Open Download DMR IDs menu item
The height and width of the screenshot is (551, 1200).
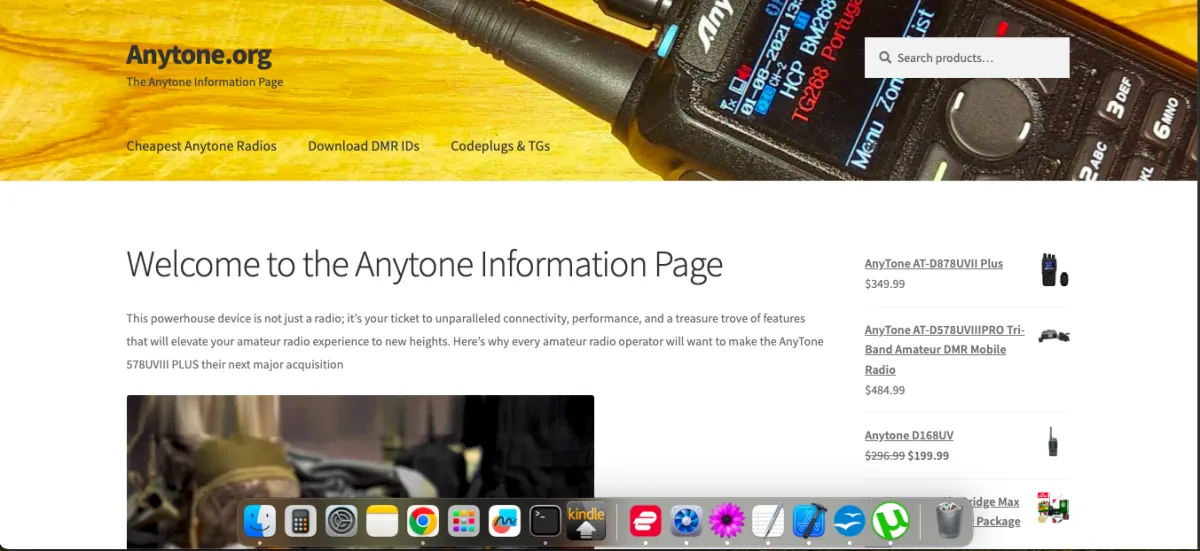pos(363,146)
